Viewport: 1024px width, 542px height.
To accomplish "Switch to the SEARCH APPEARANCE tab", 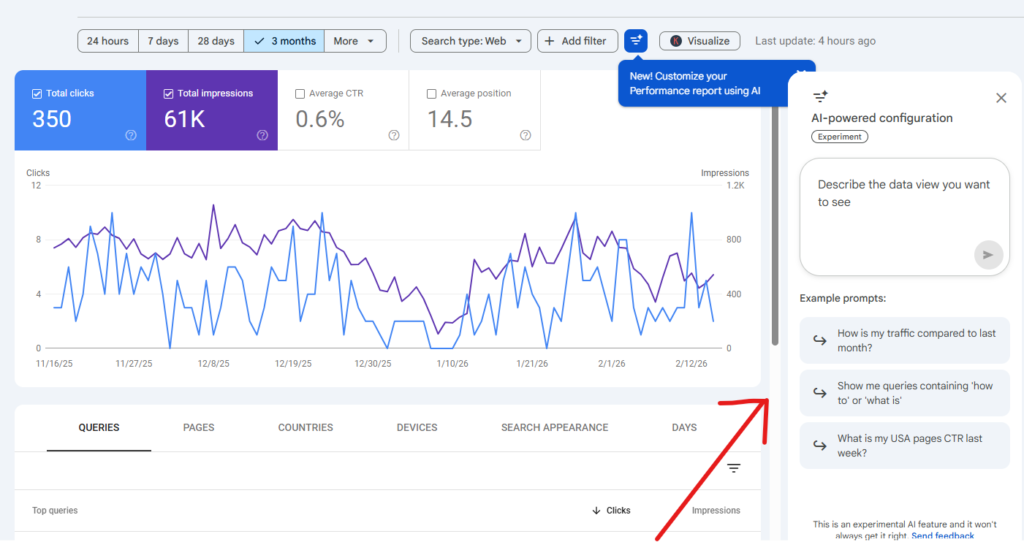I will click(554, 428).
